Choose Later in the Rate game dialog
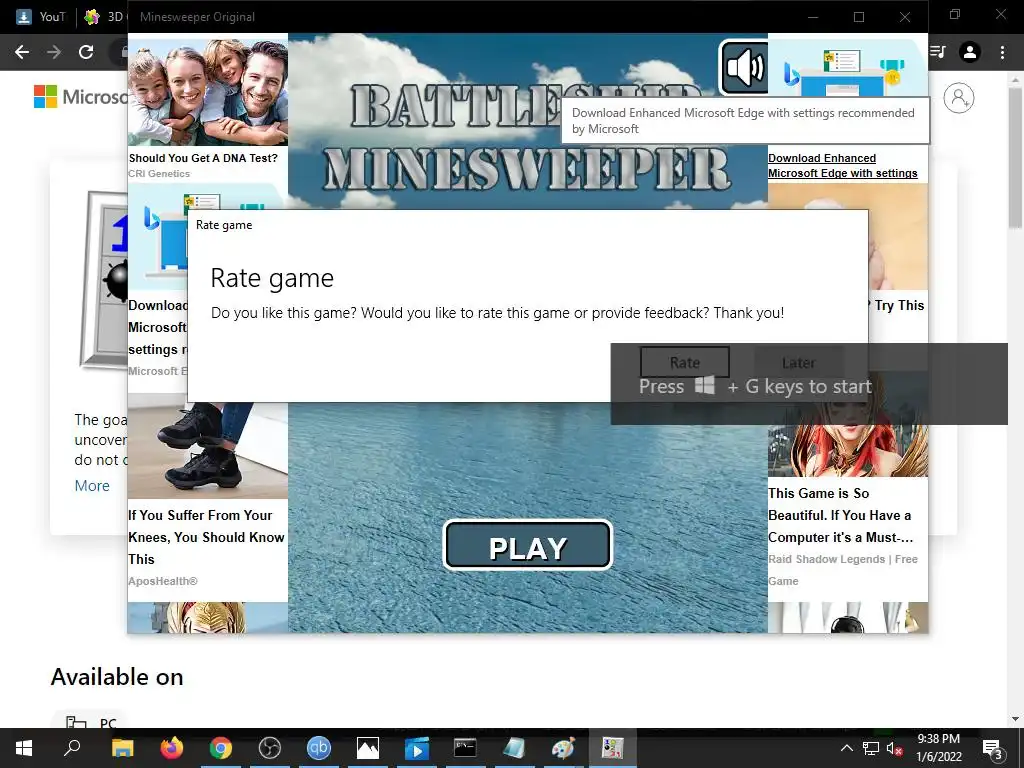This screenshot has height=768, width=1024. [x=798, y=362]
